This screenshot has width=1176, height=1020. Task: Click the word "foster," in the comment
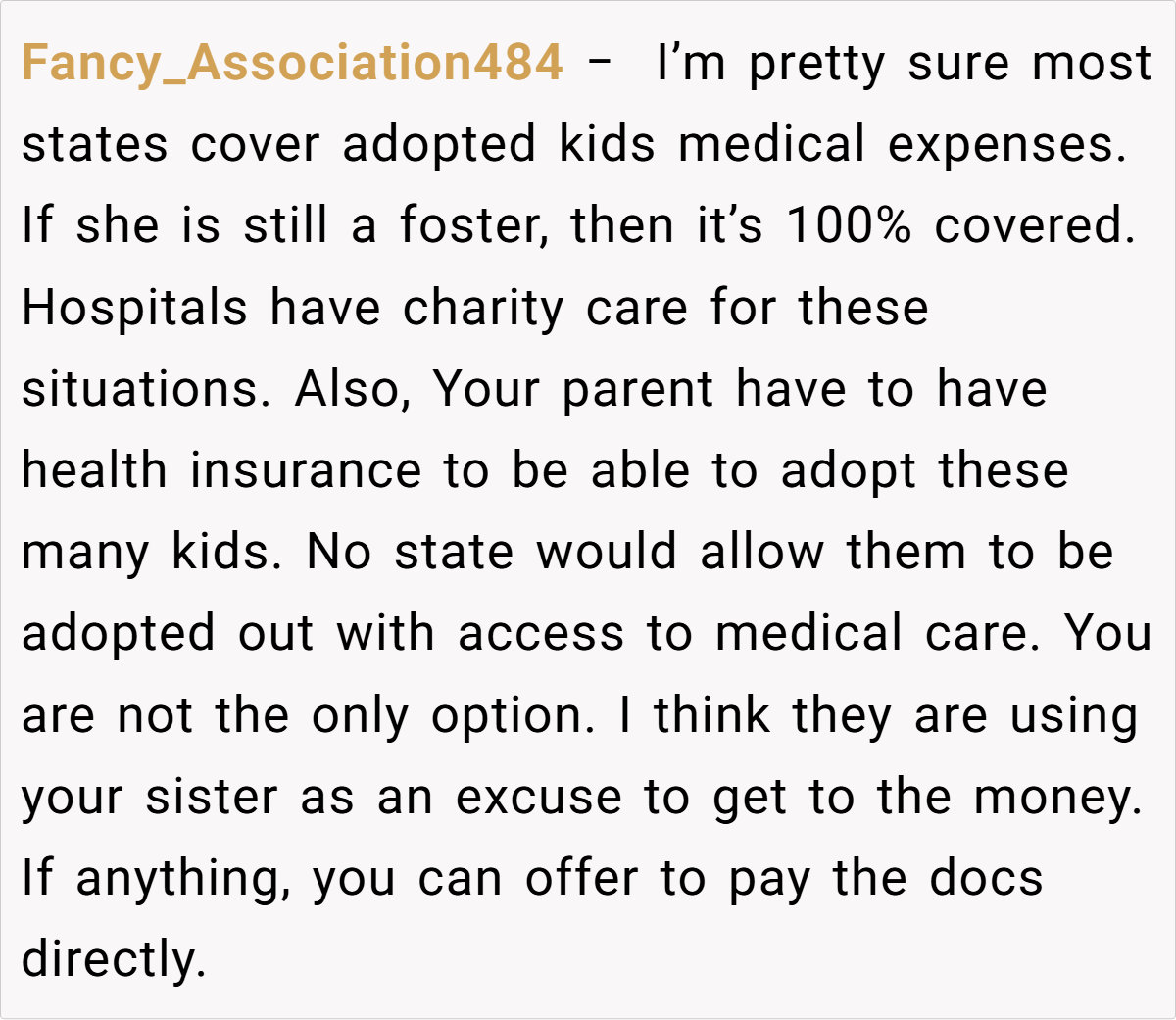click(470, 226)
